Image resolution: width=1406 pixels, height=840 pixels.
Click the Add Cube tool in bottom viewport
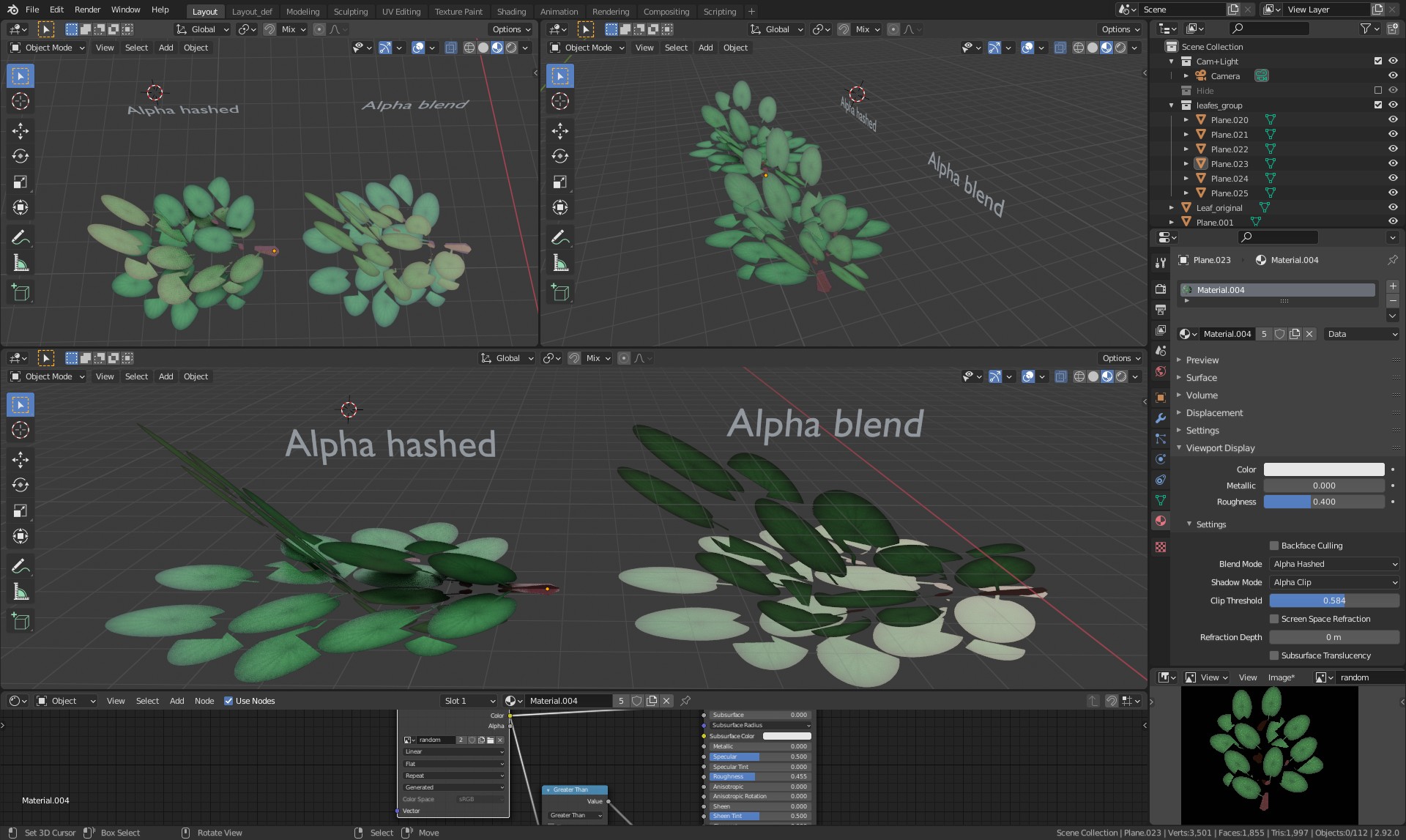pos(21,622)
